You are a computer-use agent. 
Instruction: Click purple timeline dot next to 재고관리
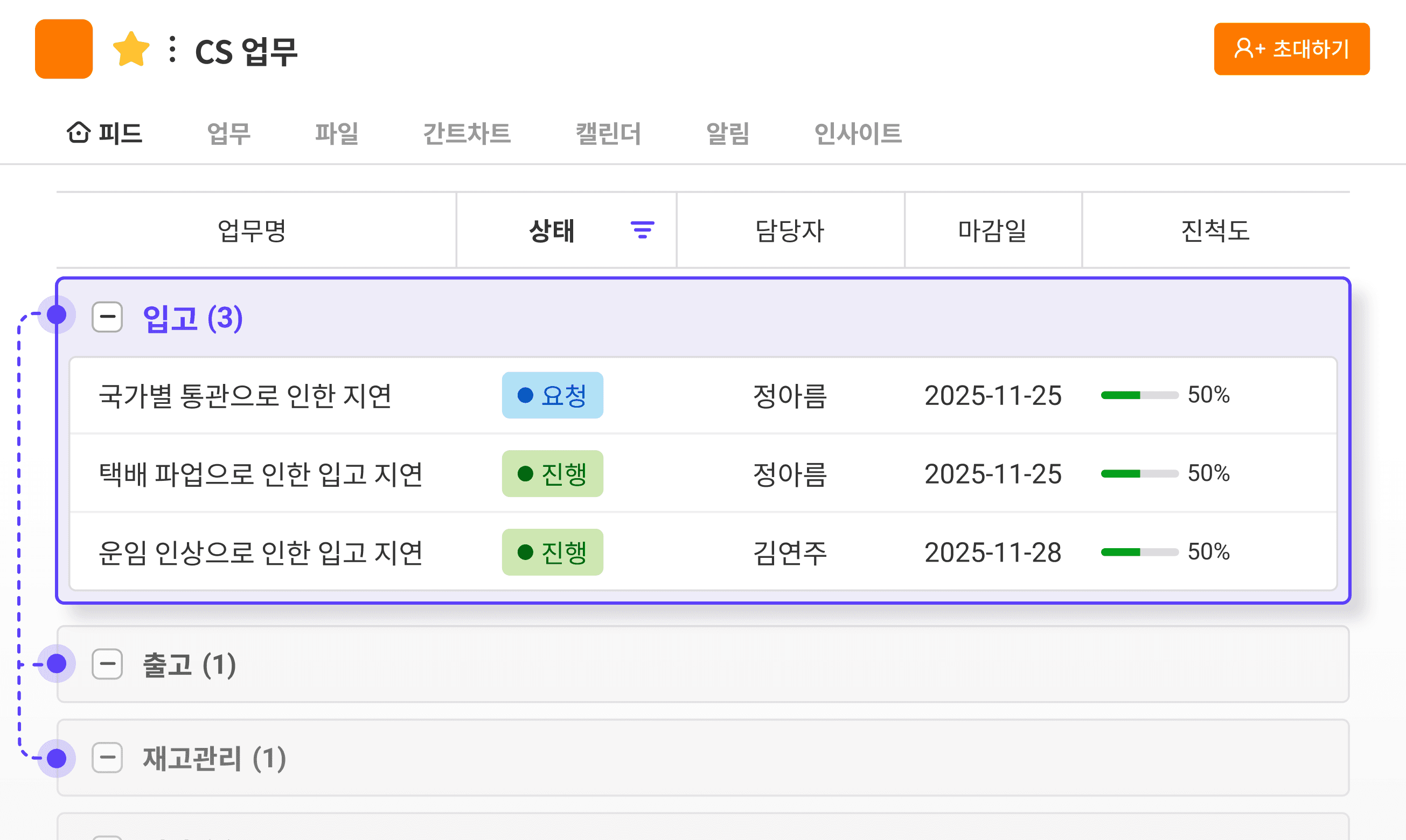(x=57, y=758)
